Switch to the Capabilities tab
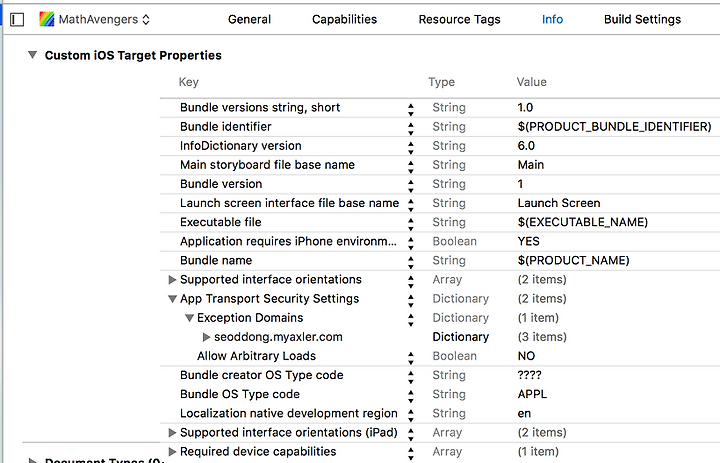The width and height of the screenshot is (720, 463). [344, 19]
